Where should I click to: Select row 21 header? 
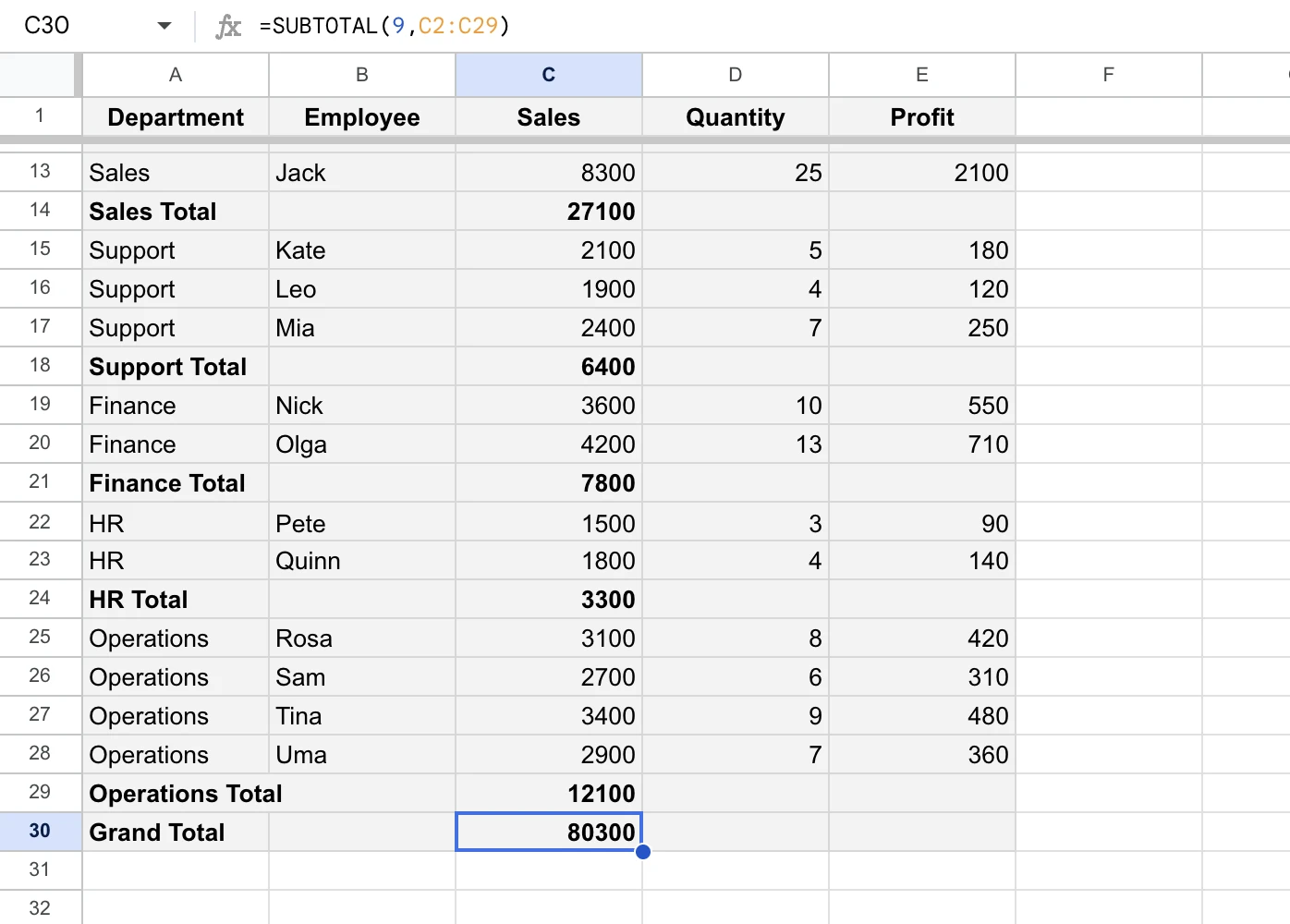point(40,482)
